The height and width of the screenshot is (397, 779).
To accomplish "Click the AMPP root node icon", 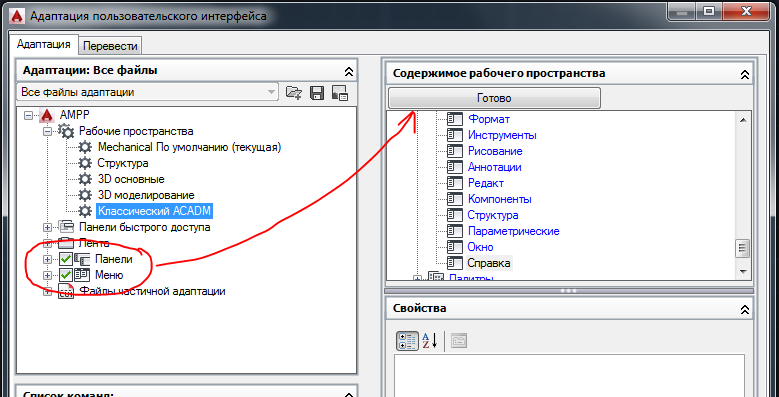I will pyautogui.click(x=47, y=115).
